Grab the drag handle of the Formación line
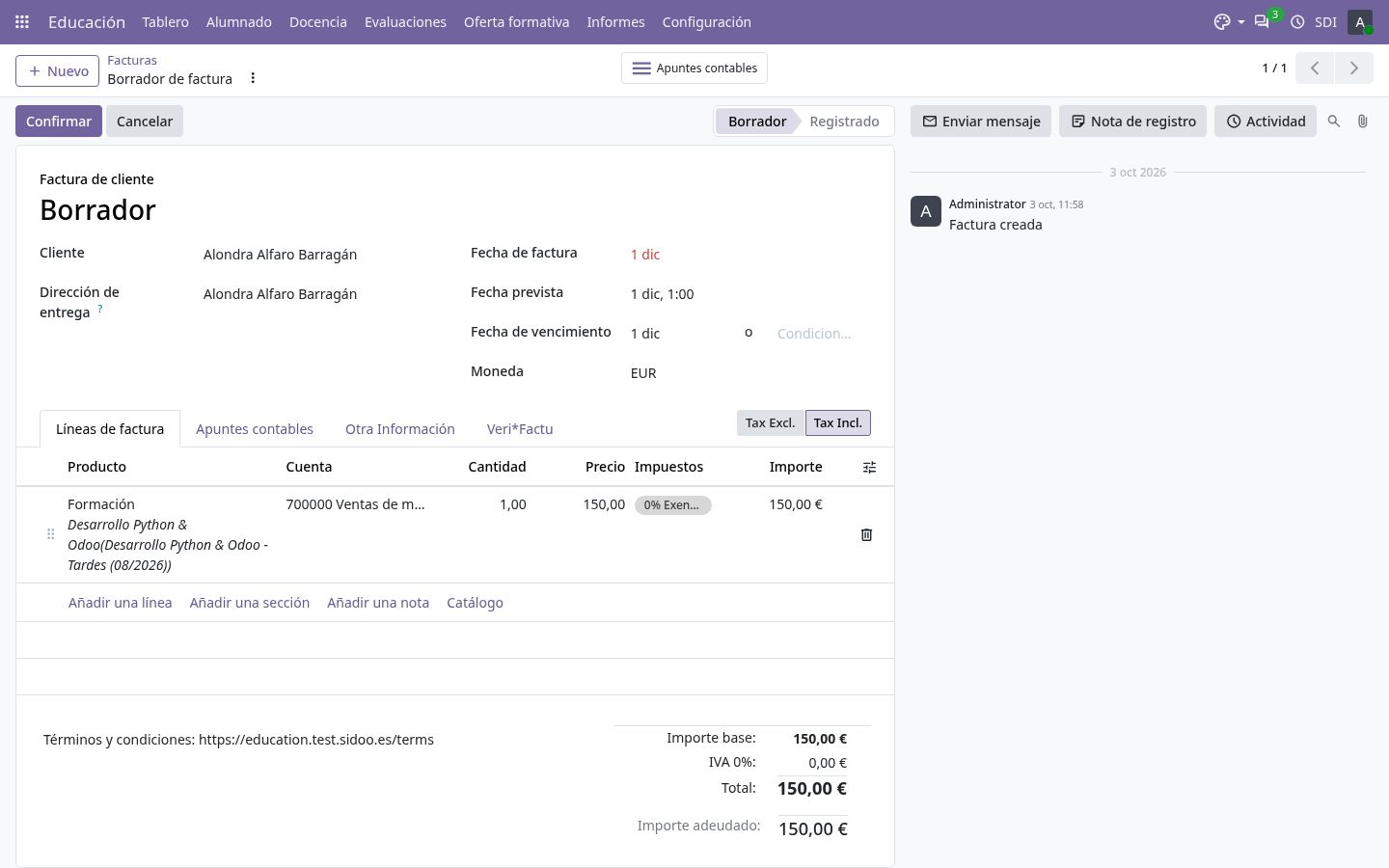Image resolution: width=1389 pixels, height=868 pixels. (x=50, y=534)
